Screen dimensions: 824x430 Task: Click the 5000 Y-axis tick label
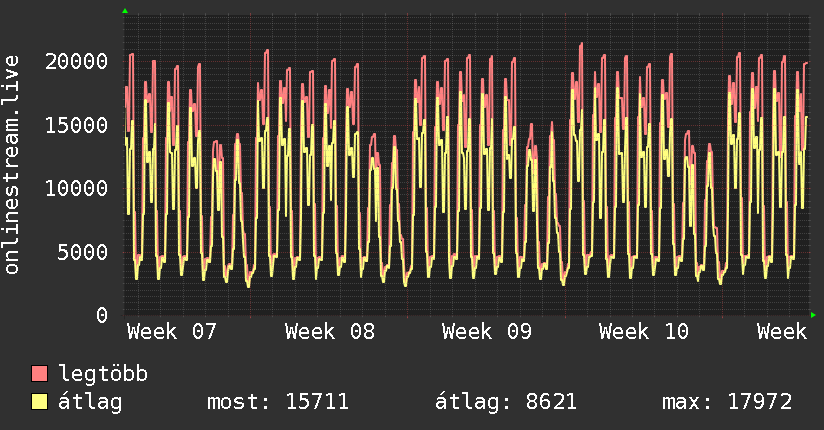83,252
